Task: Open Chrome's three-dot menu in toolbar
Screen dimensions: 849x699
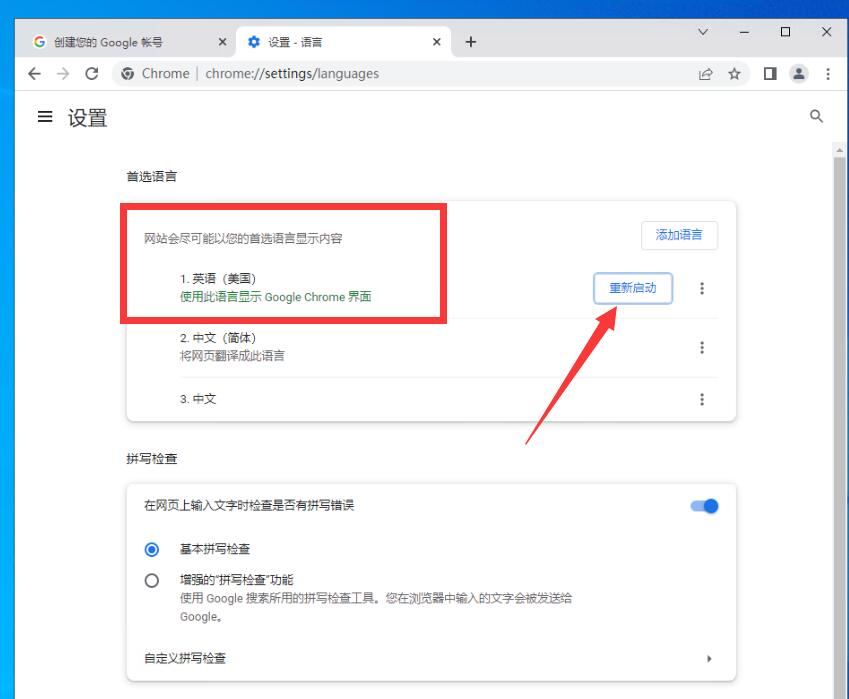Action: [828, 74]
